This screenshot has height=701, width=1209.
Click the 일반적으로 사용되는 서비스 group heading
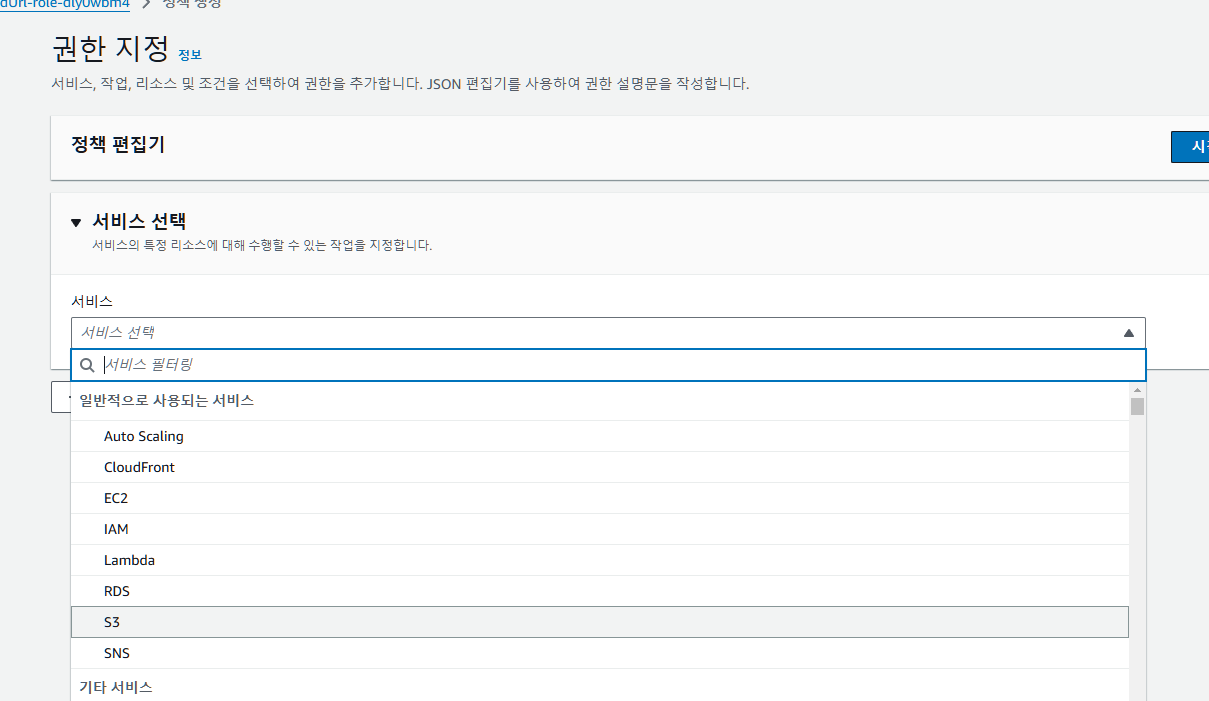167,400
